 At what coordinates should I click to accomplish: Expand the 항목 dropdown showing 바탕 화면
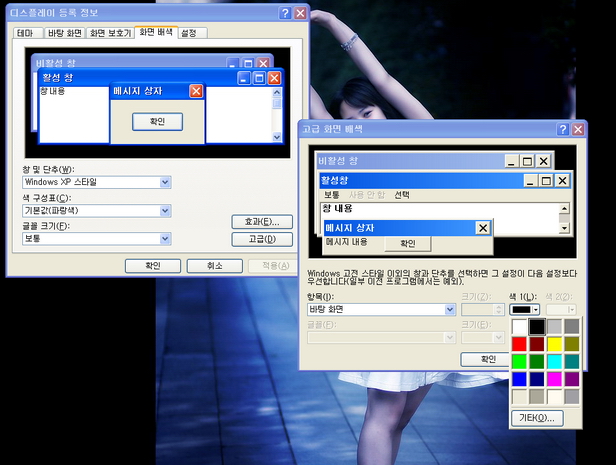click(x=450, y=310)
